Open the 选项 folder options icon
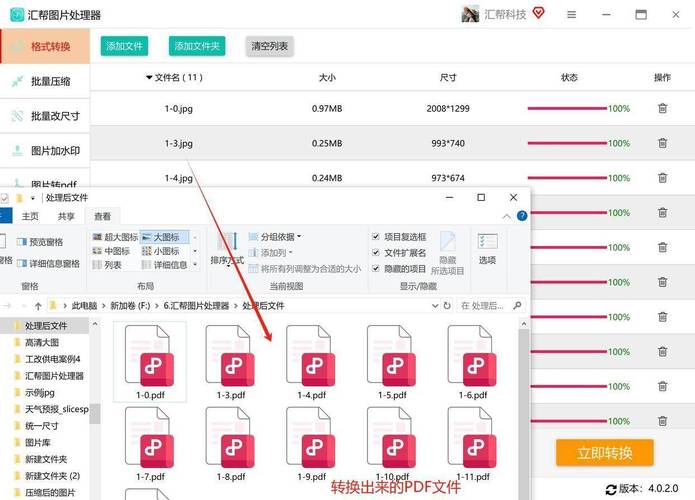The image size is (695, 500). click(488, 248)
